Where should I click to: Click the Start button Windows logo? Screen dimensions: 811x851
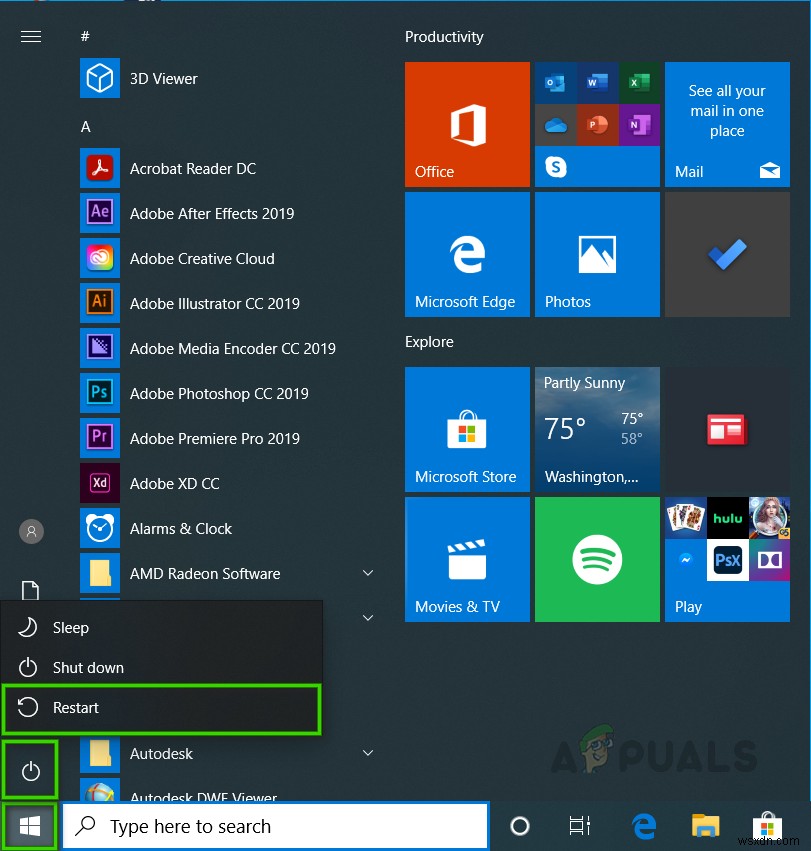coord(29,825)
